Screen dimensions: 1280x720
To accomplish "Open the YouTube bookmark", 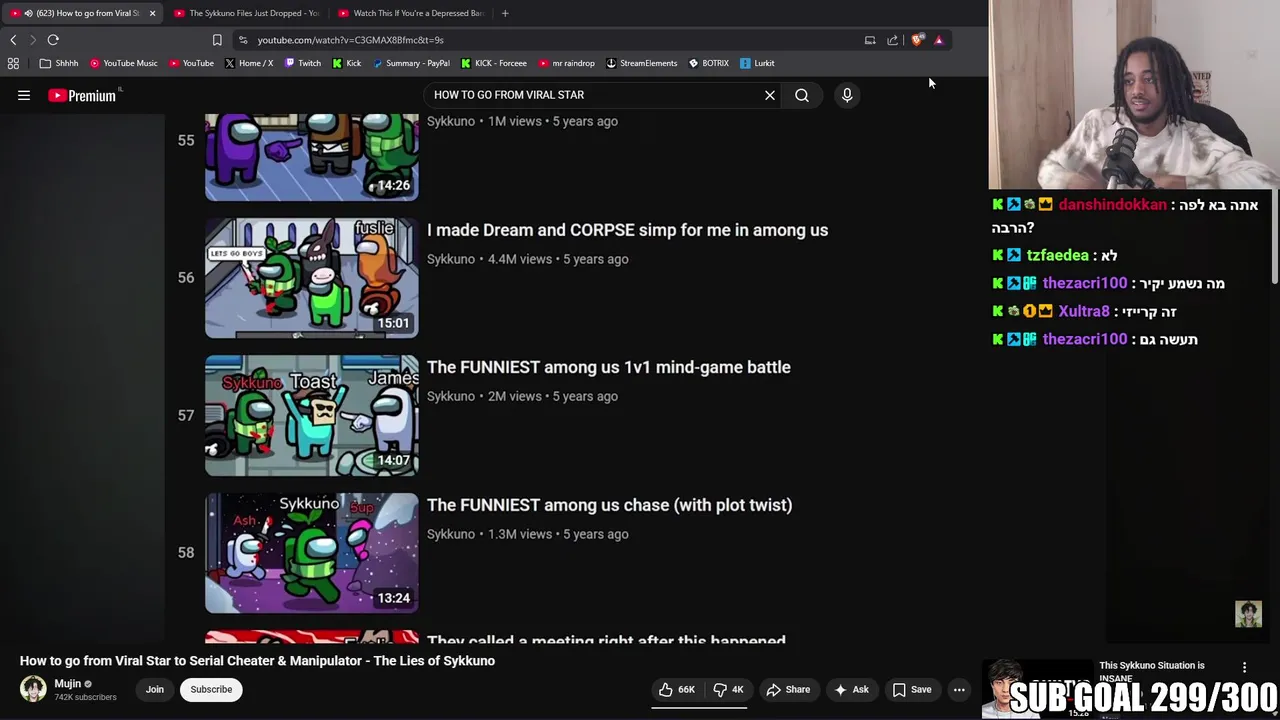I will 191,63.
